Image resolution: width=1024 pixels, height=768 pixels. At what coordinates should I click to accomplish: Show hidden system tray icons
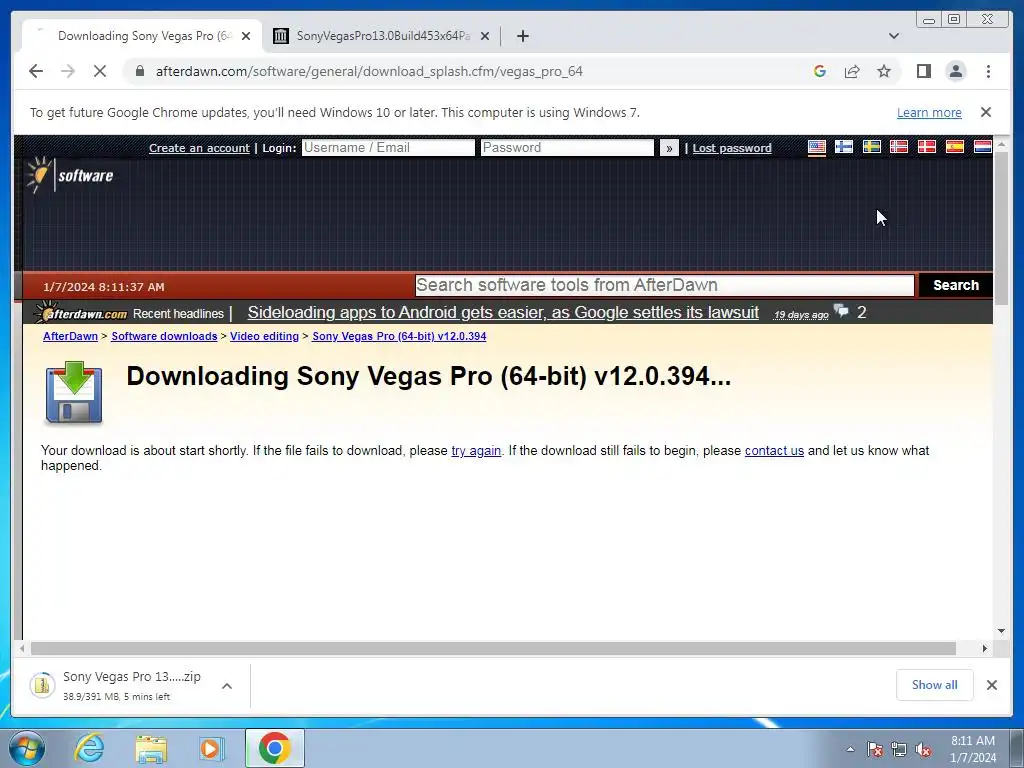tap(850, 750)
